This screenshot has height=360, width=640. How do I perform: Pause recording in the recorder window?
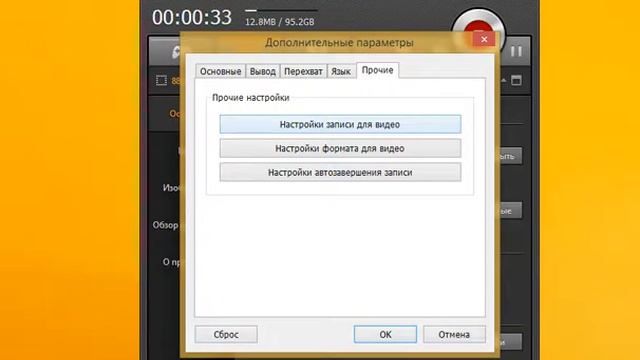coord(516,51)
